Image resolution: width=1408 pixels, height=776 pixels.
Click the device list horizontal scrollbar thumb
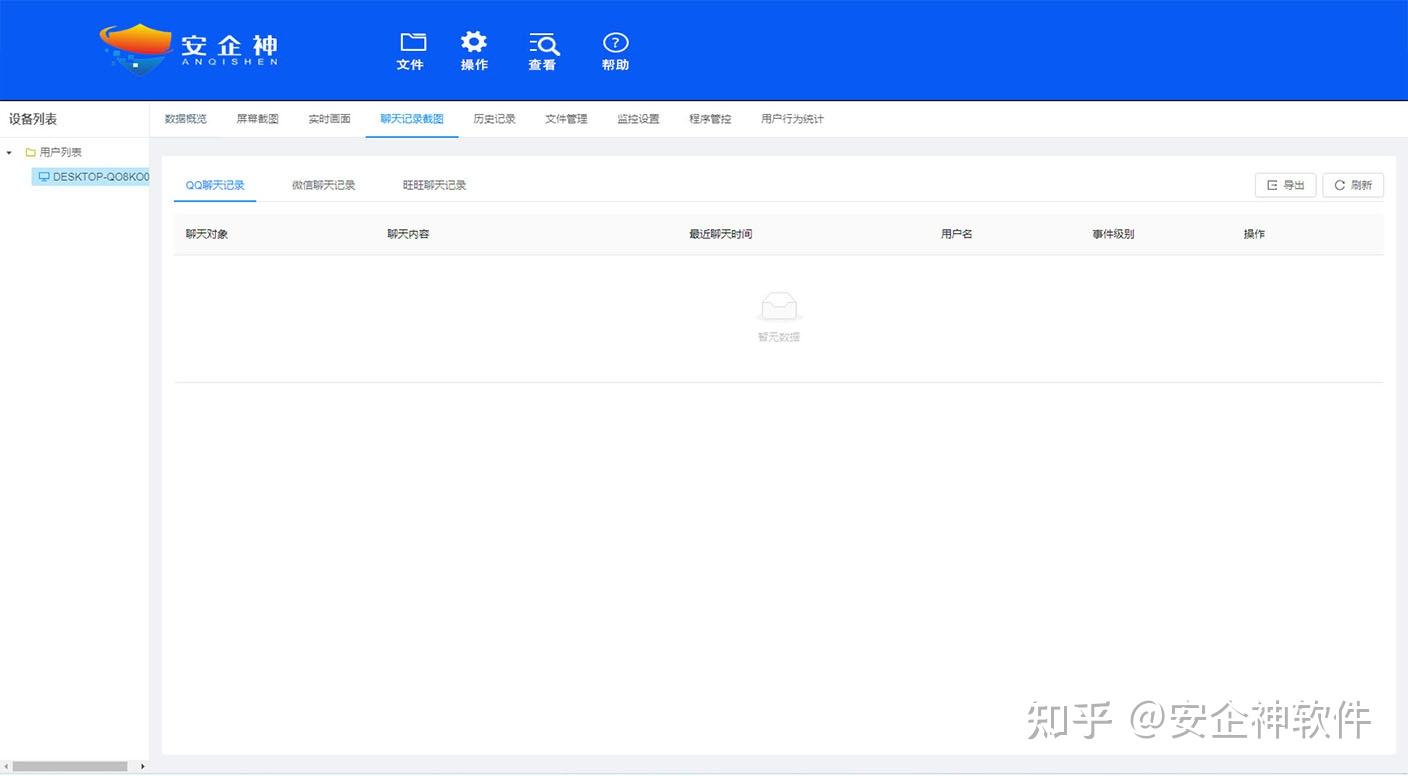pos(70,767)
